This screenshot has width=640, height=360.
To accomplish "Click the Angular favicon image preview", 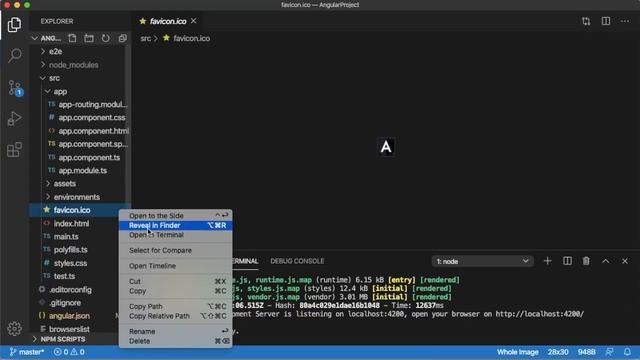I will [386, 147].
